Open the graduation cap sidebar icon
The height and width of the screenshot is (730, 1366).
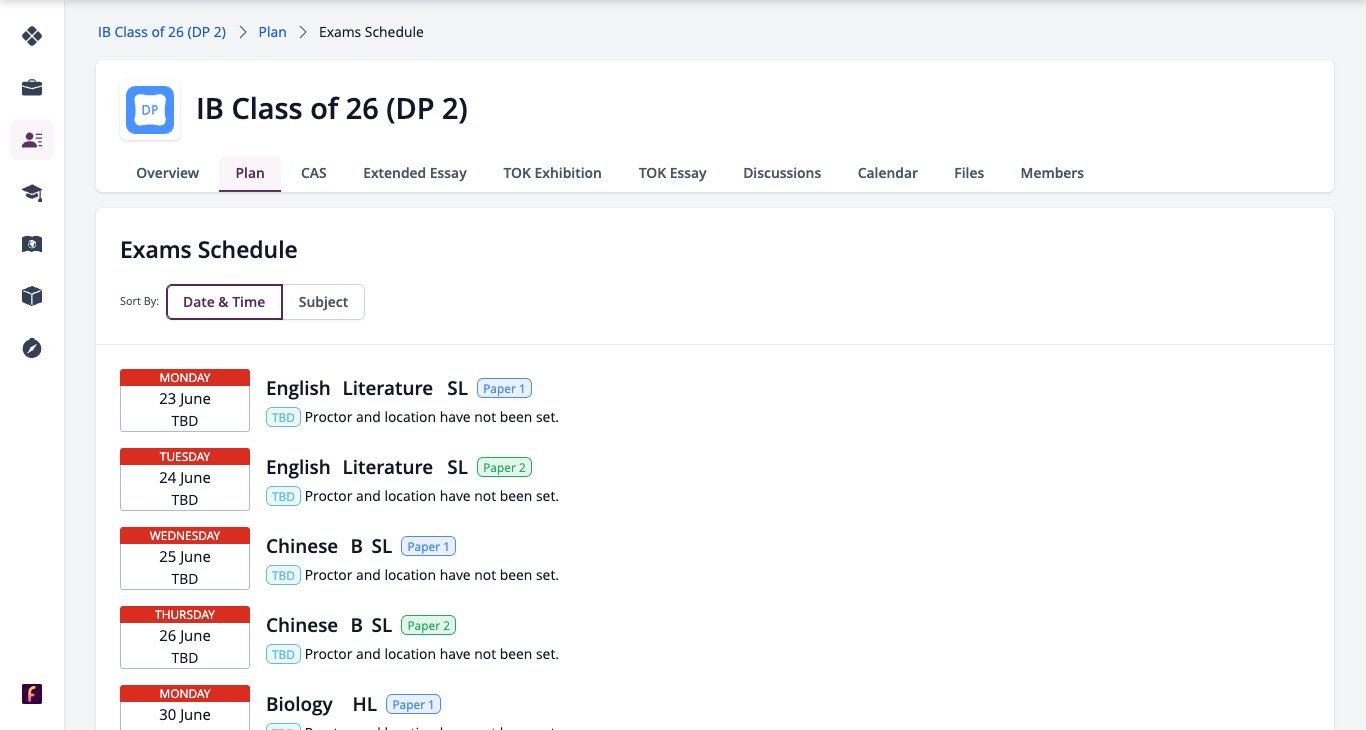[x=32, y=192]
